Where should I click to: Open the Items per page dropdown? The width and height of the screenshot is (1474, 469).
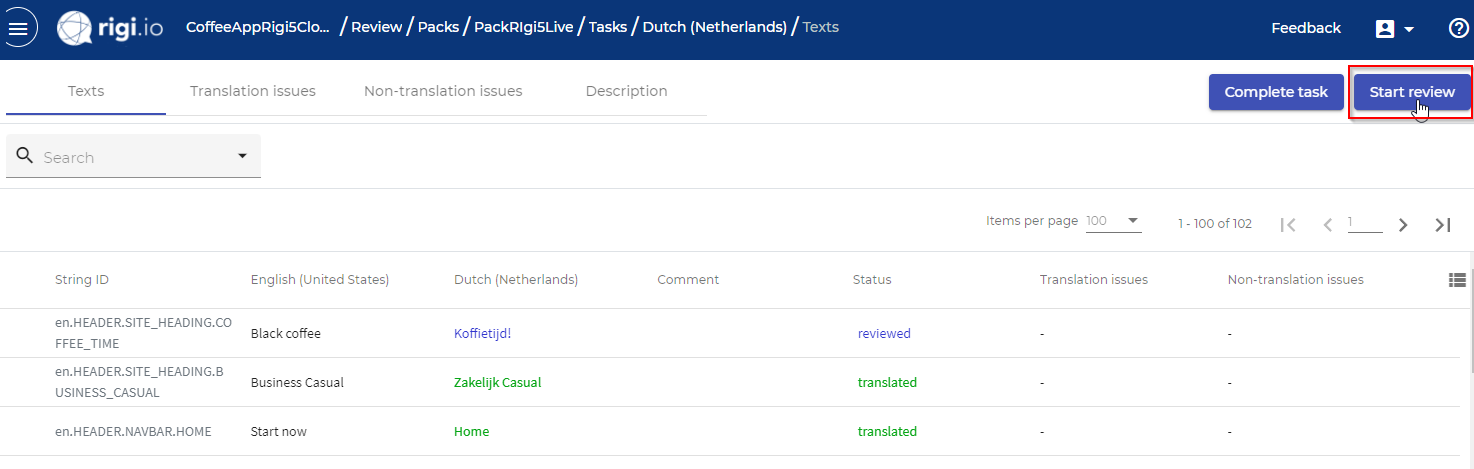click(1113, 221)
